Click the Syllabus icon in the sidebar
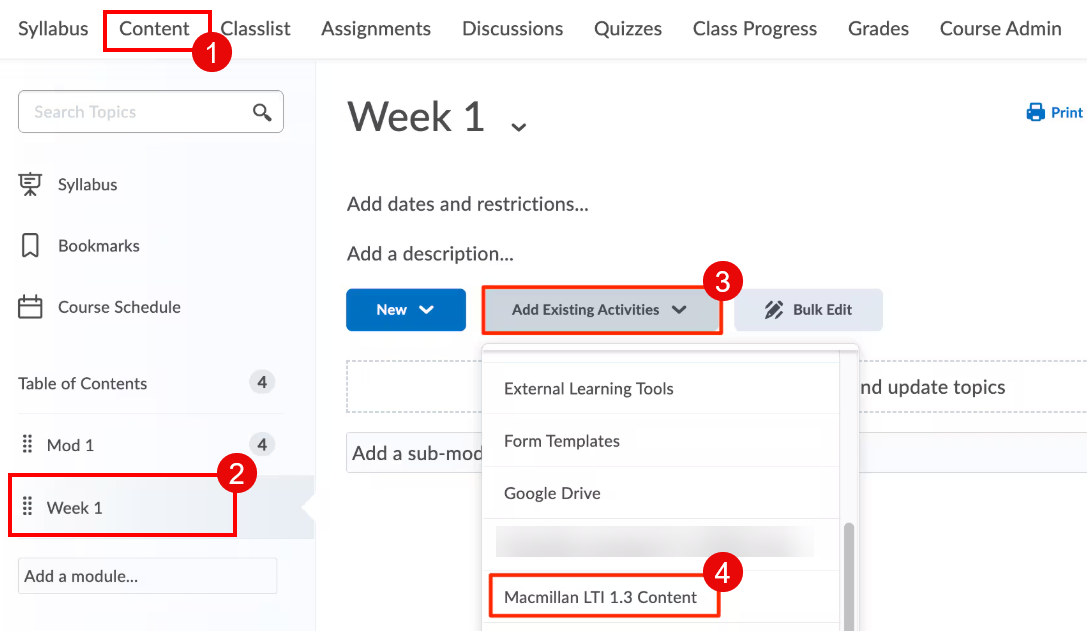 (30, 184)
